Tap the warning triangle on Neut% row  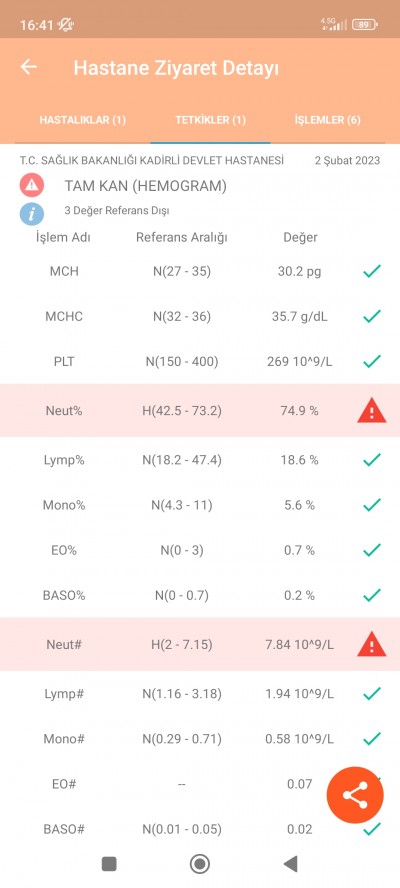[x=372, y=411]
